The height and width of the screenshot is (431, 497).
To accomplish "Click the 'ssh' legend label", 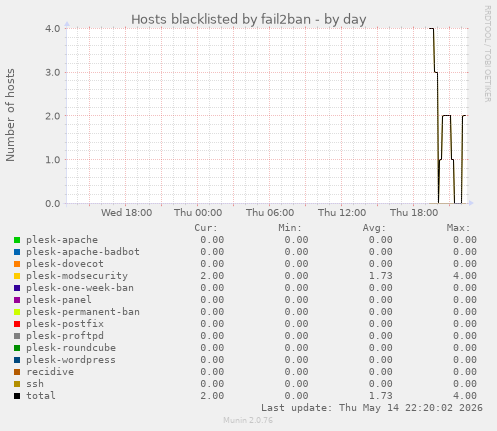I will (35, 384).
